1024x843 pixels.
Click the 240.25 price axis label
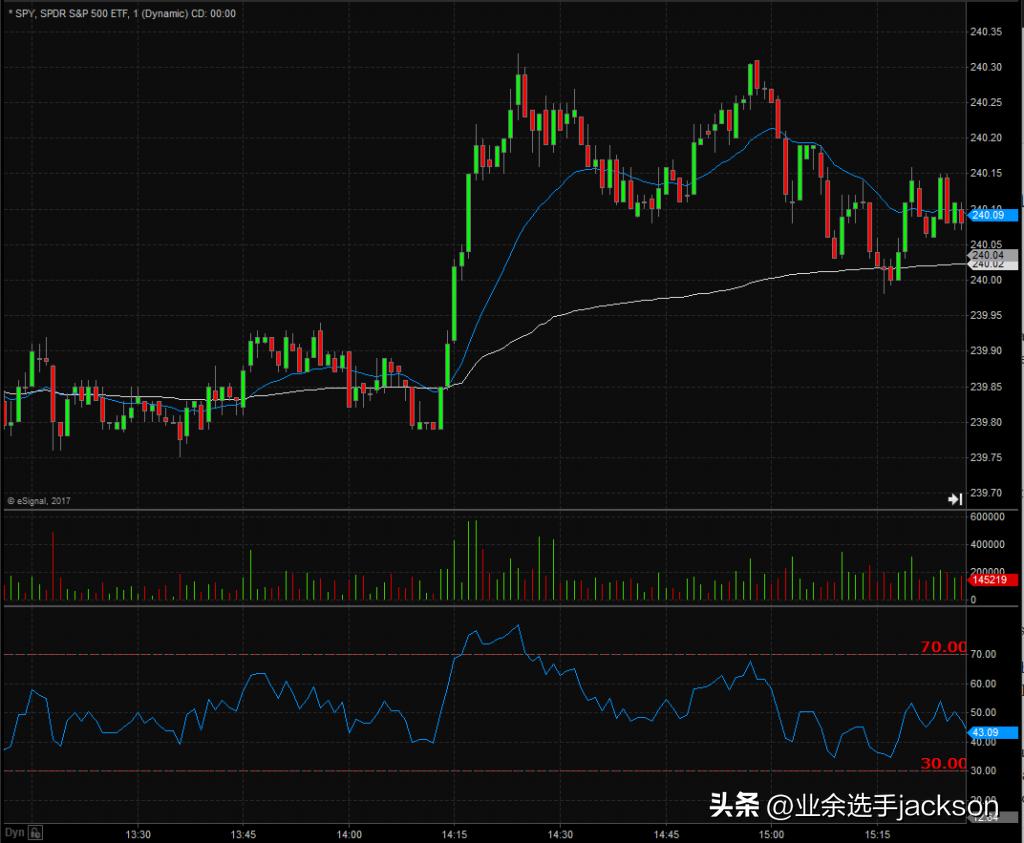point(985,103)
